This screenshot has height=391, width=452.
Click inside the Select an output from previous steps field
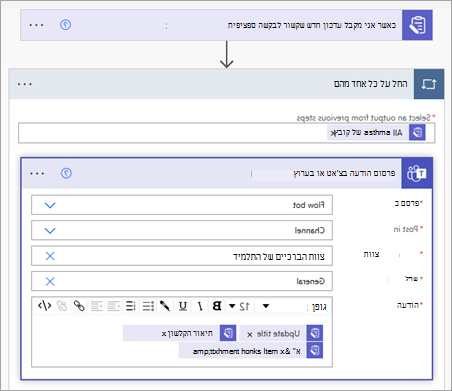[x=226, y=133]
